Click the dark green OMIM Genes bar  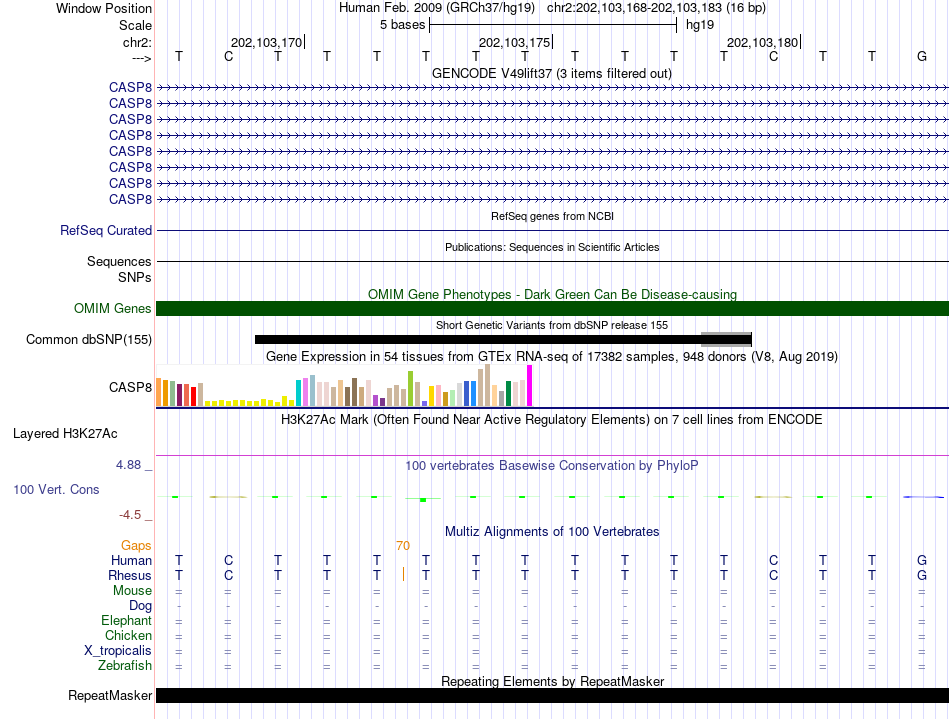point(552,308)
